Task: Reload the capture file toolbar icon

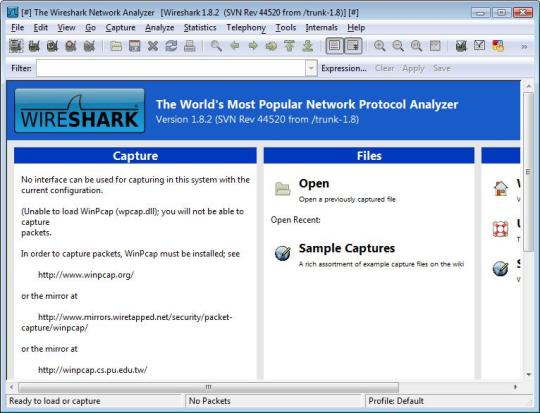Action: [171, 46]
